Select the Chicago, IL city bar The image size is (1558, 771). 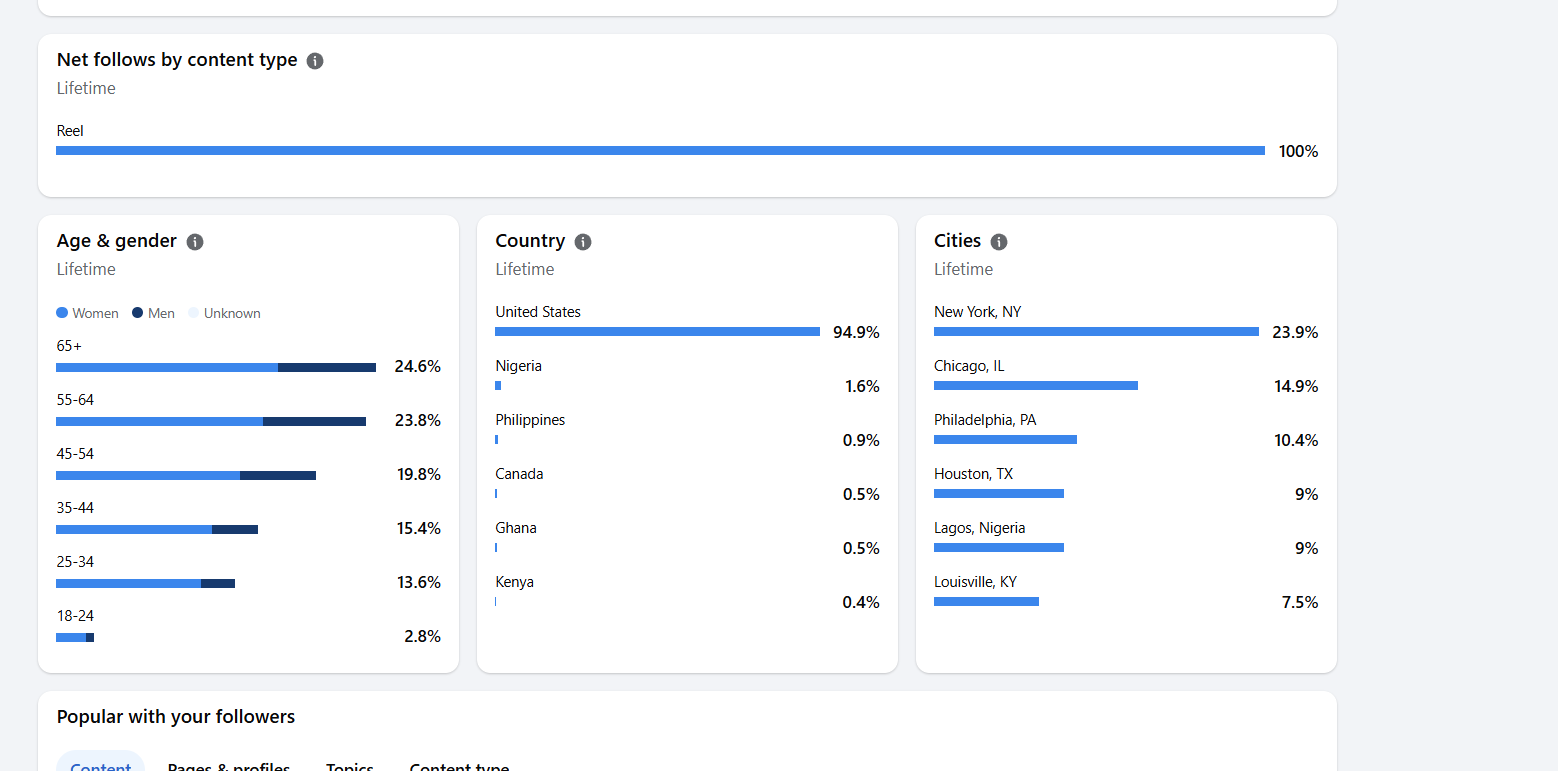pyautogui.click(x=1035, y=386)
